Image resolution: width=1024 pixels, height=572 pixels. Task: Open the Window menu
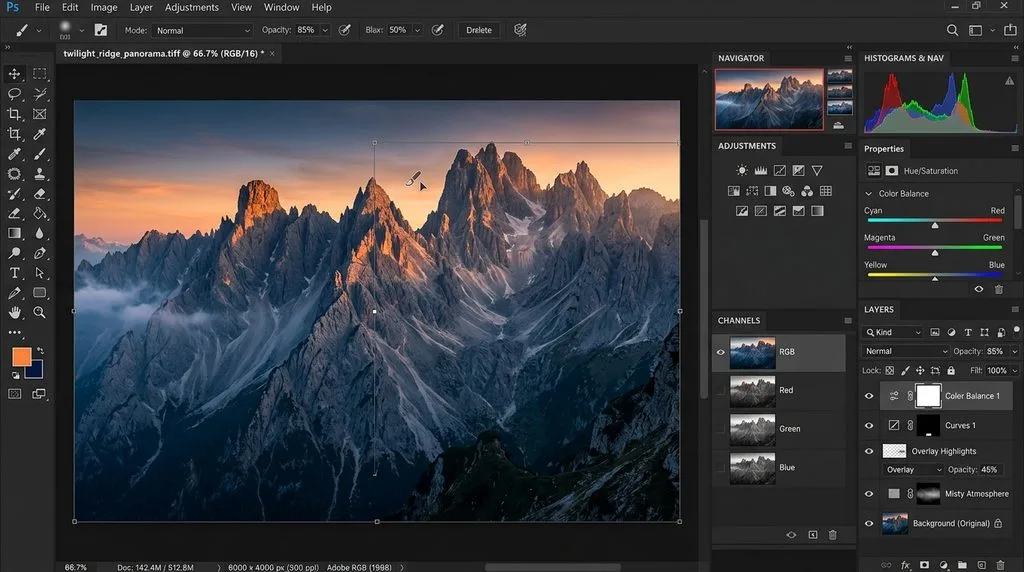tap(281, 7)
